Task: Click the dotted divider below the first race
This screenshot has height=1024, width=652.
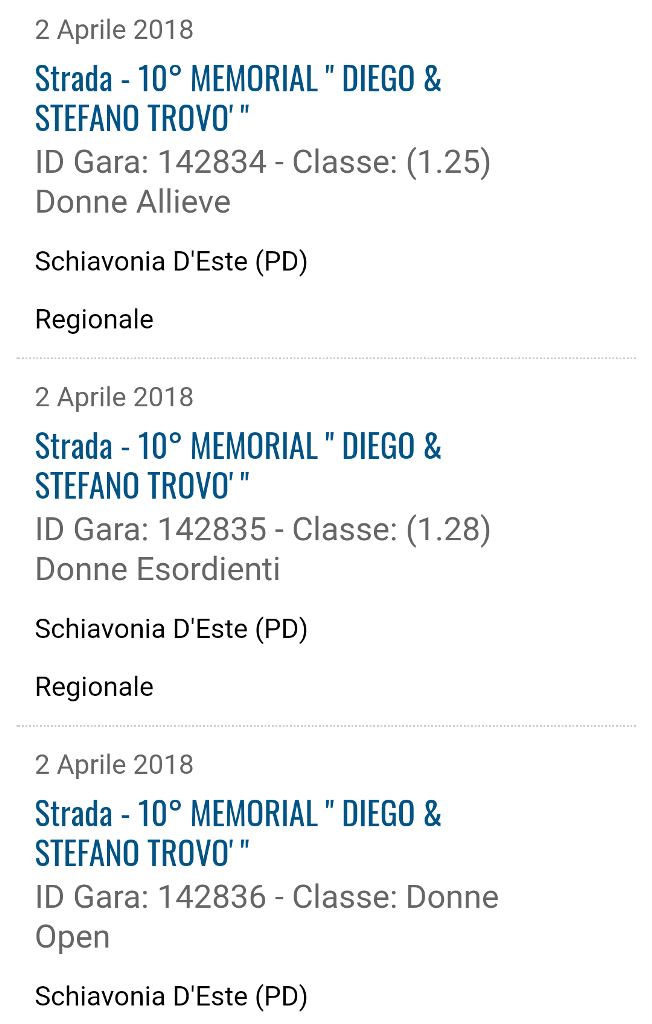Action: click(326, 358)
